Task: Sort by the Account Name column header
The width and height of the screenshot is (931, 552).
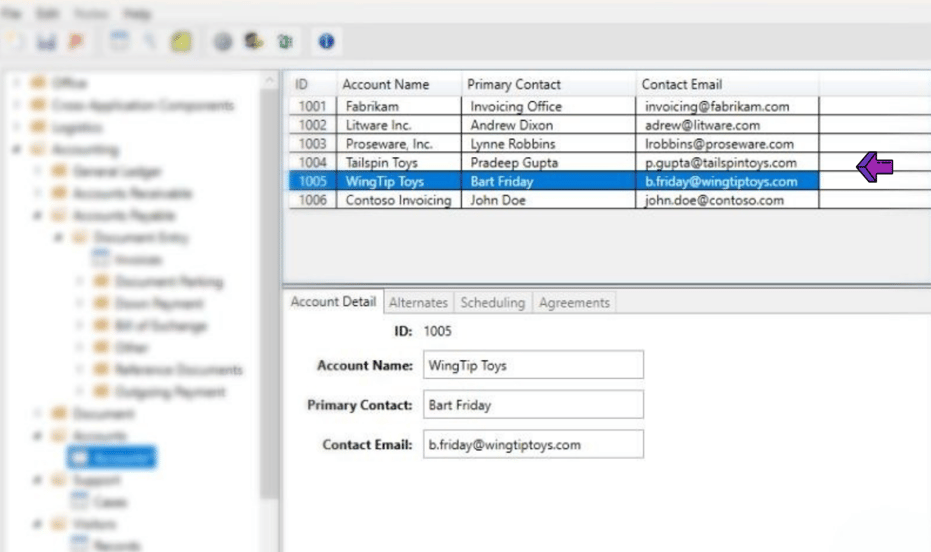Action: coord(399,84)
